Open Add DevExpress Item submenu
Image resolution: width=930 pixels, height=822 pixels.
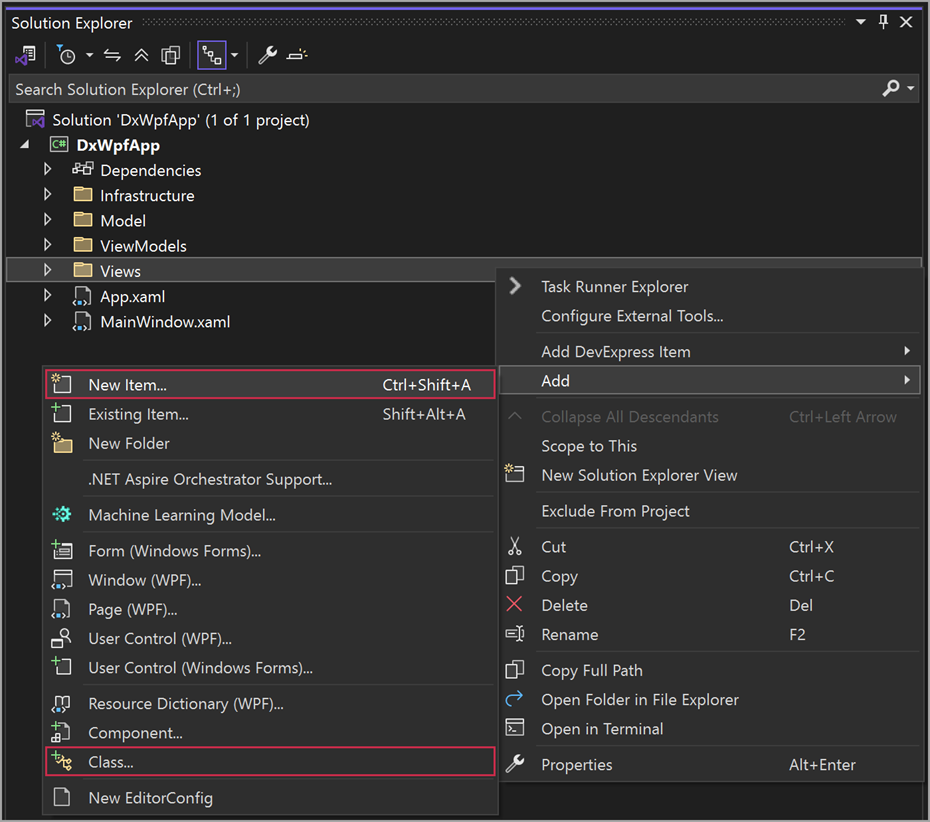pos(709,352)
